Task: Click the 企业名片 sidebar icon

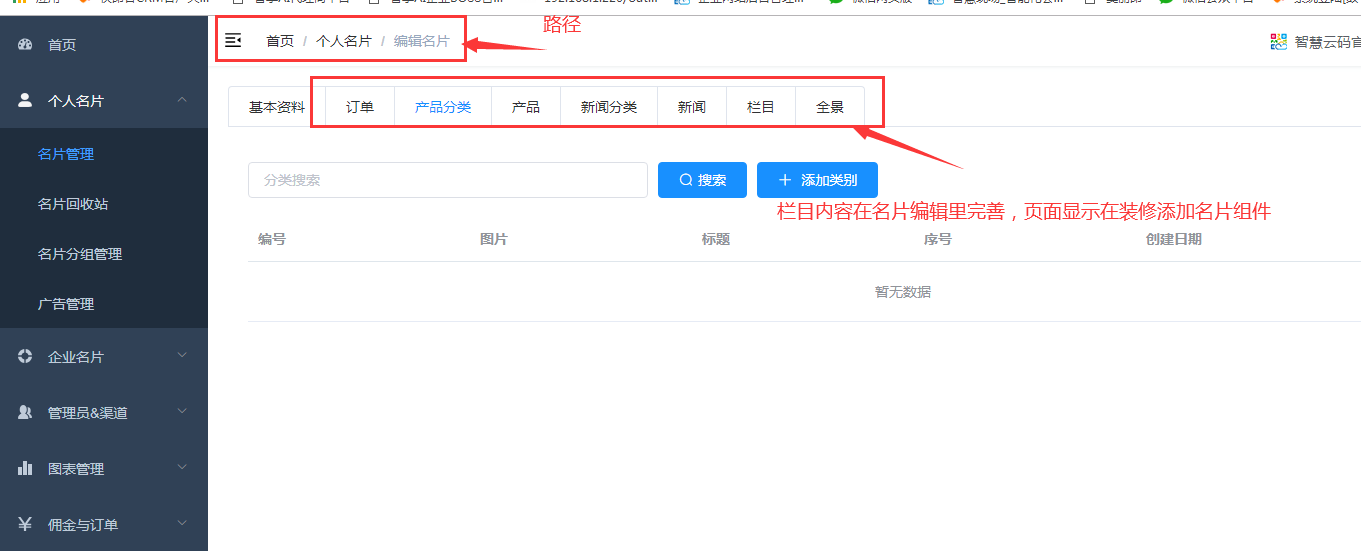Action: (25, 357)
